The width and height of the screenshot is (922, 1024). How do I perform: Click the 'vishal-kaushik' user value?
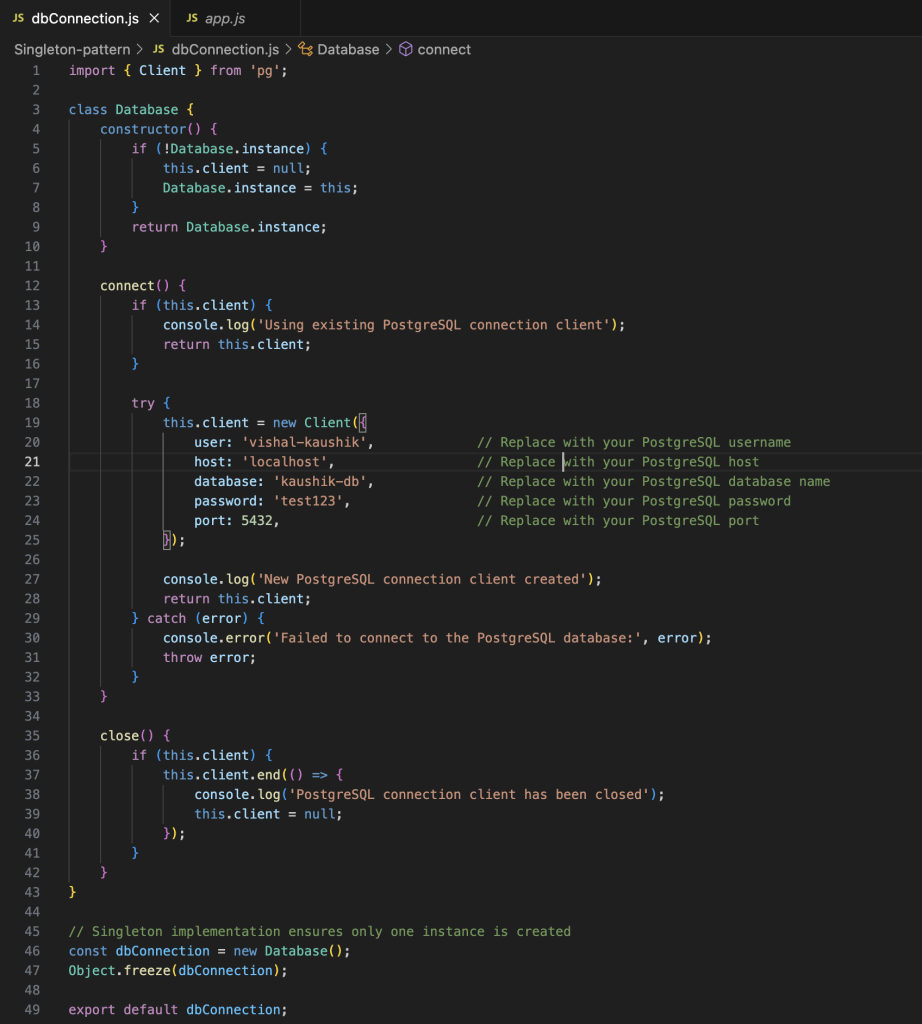(x=304, y=442)
